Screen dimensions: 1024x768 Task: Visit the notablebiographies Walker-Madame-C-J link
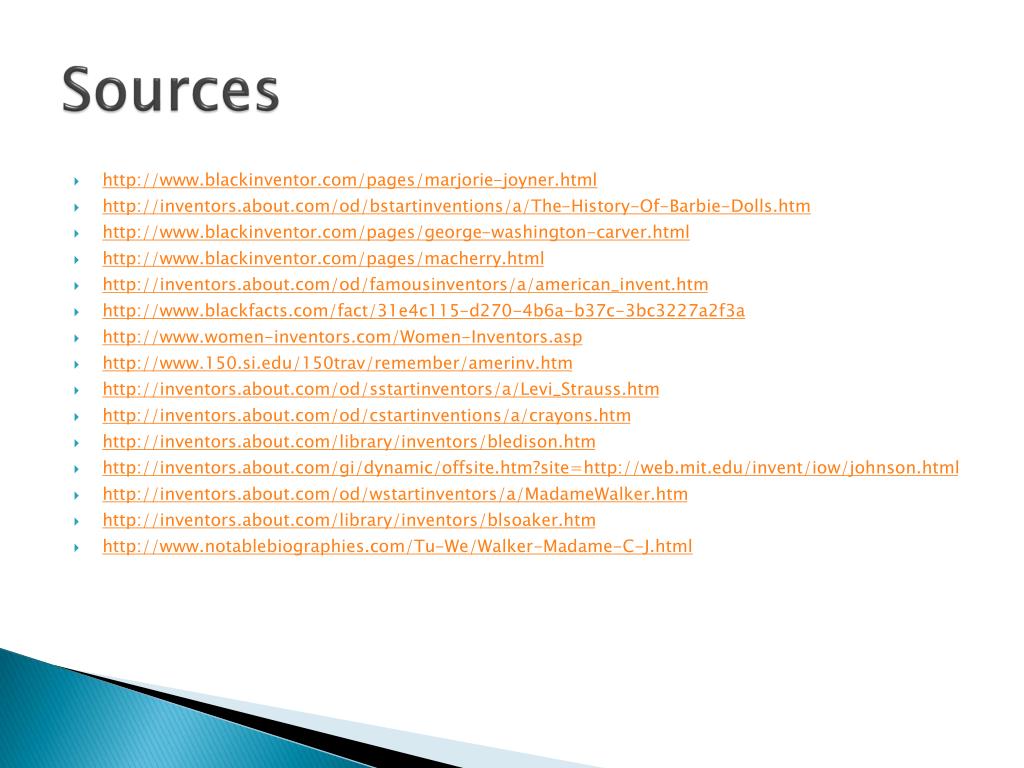pos(397,546)
